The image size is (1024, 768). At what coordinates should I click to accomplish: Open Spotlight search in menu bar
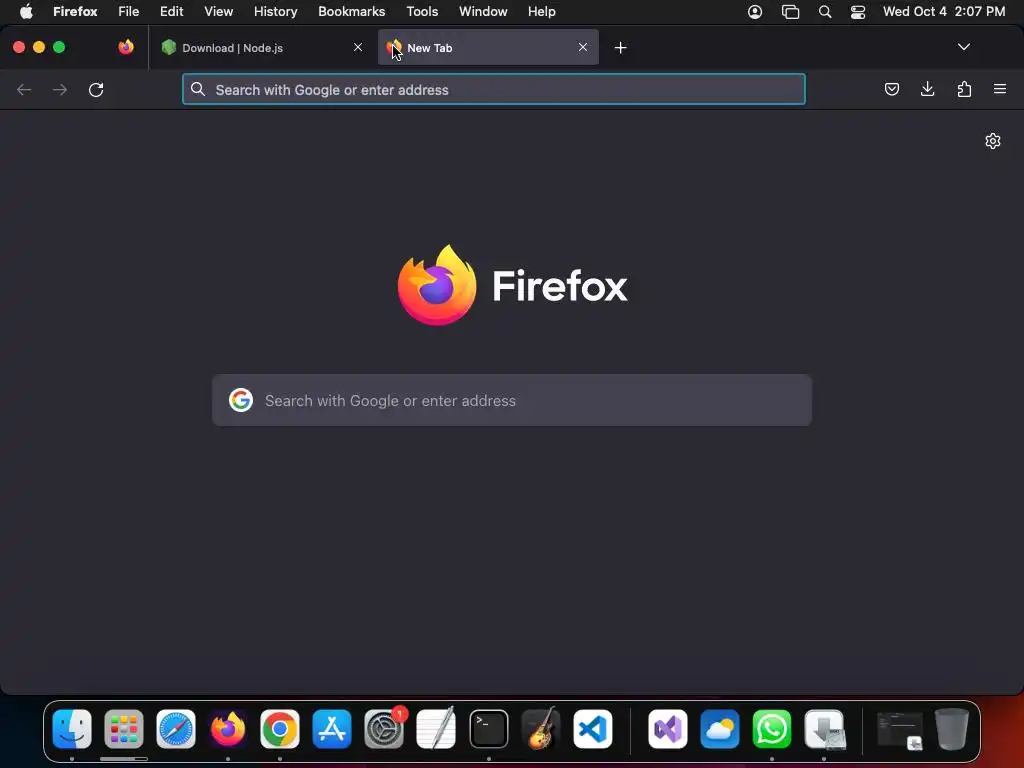tap(825, 12)
